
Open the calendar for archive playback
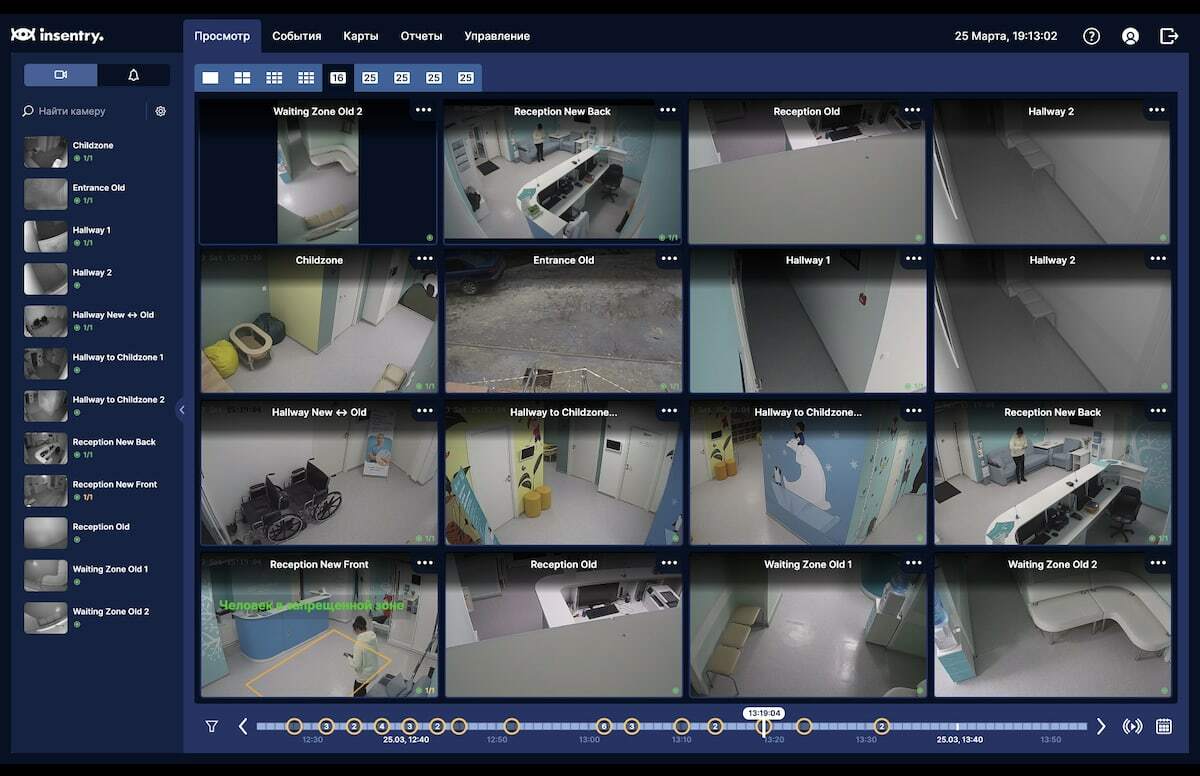click(1165, 726)
